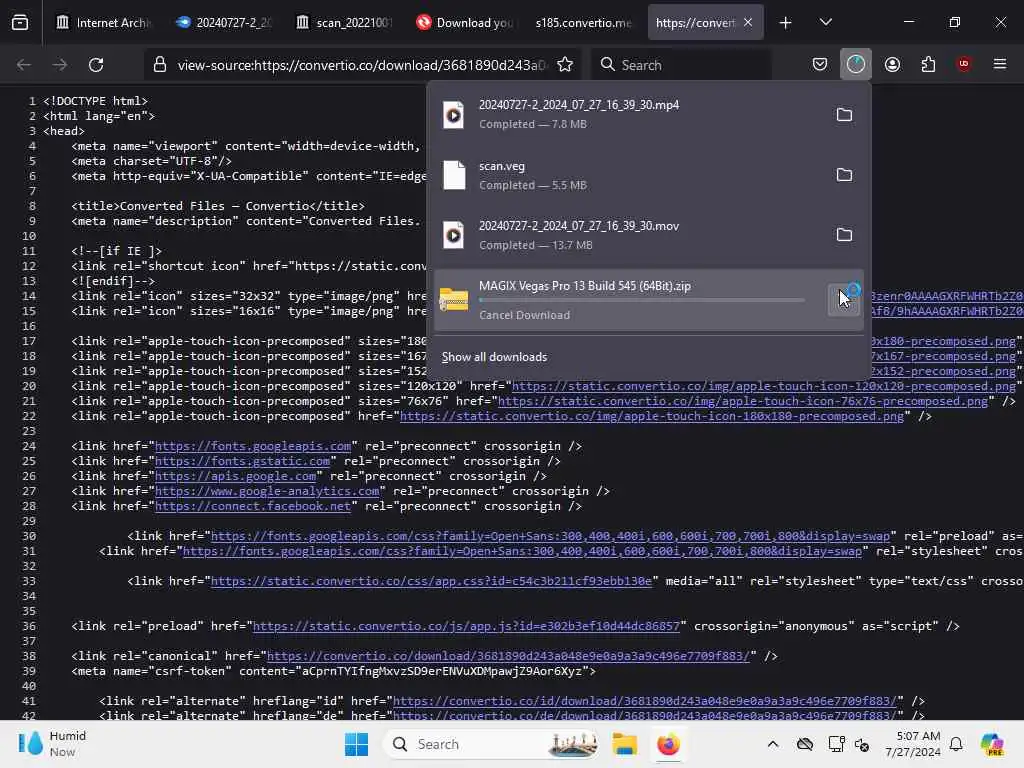Screen dimensions: 1024x768
Task: Show hidden tray icons chevron
Action: tap(773, 744)
